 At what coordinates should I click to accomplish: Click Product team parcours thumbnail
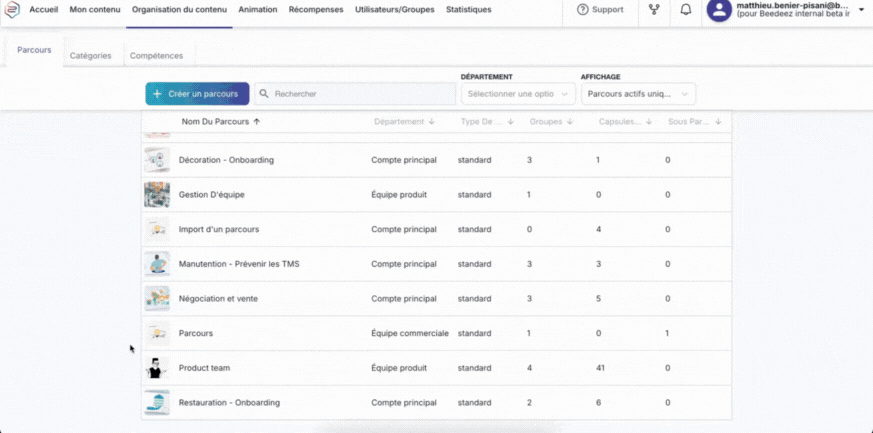point(156,368)
